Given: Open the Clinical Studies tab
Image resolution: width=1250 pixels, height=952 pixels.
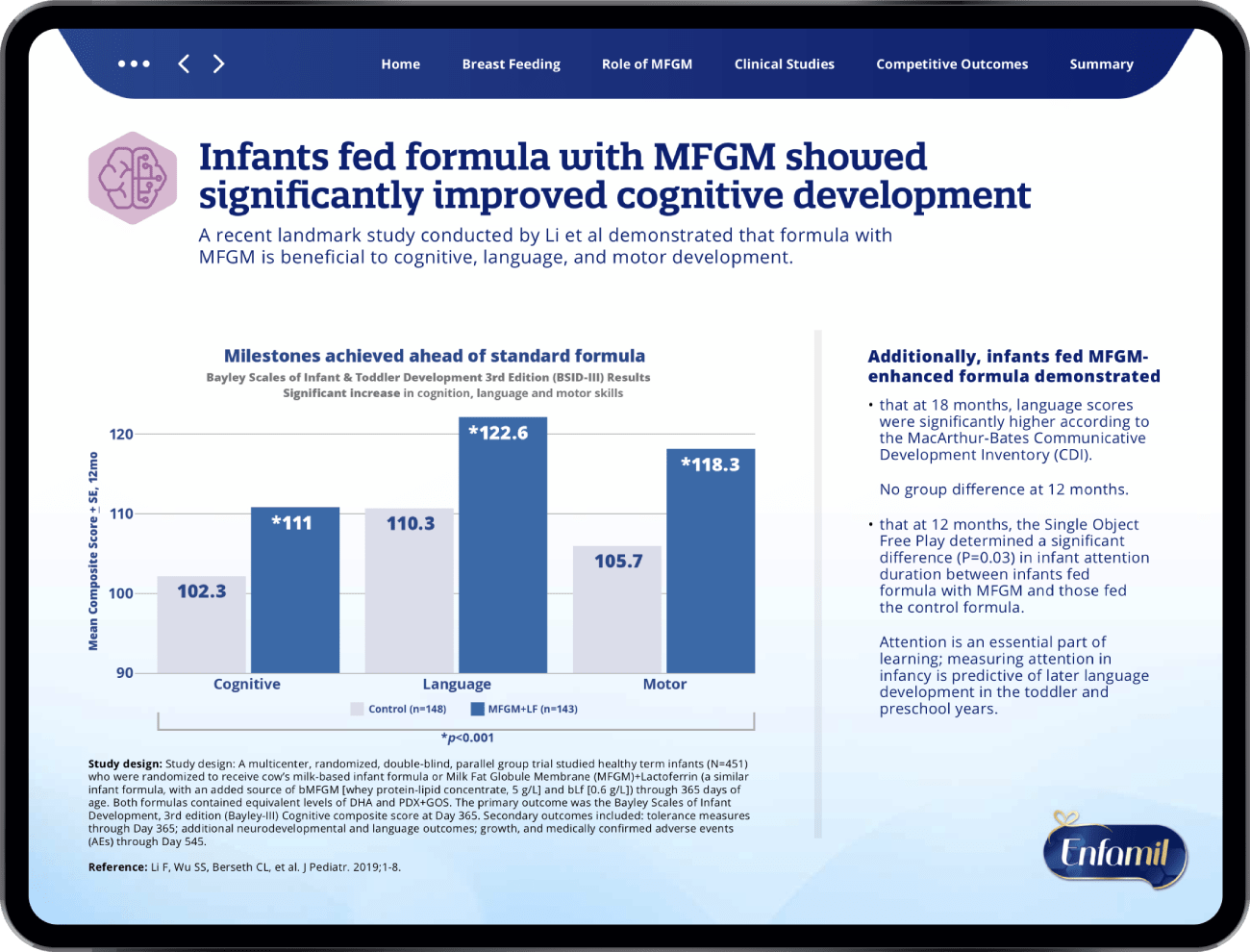Looking at the screenshot, I should pos(785,64).
